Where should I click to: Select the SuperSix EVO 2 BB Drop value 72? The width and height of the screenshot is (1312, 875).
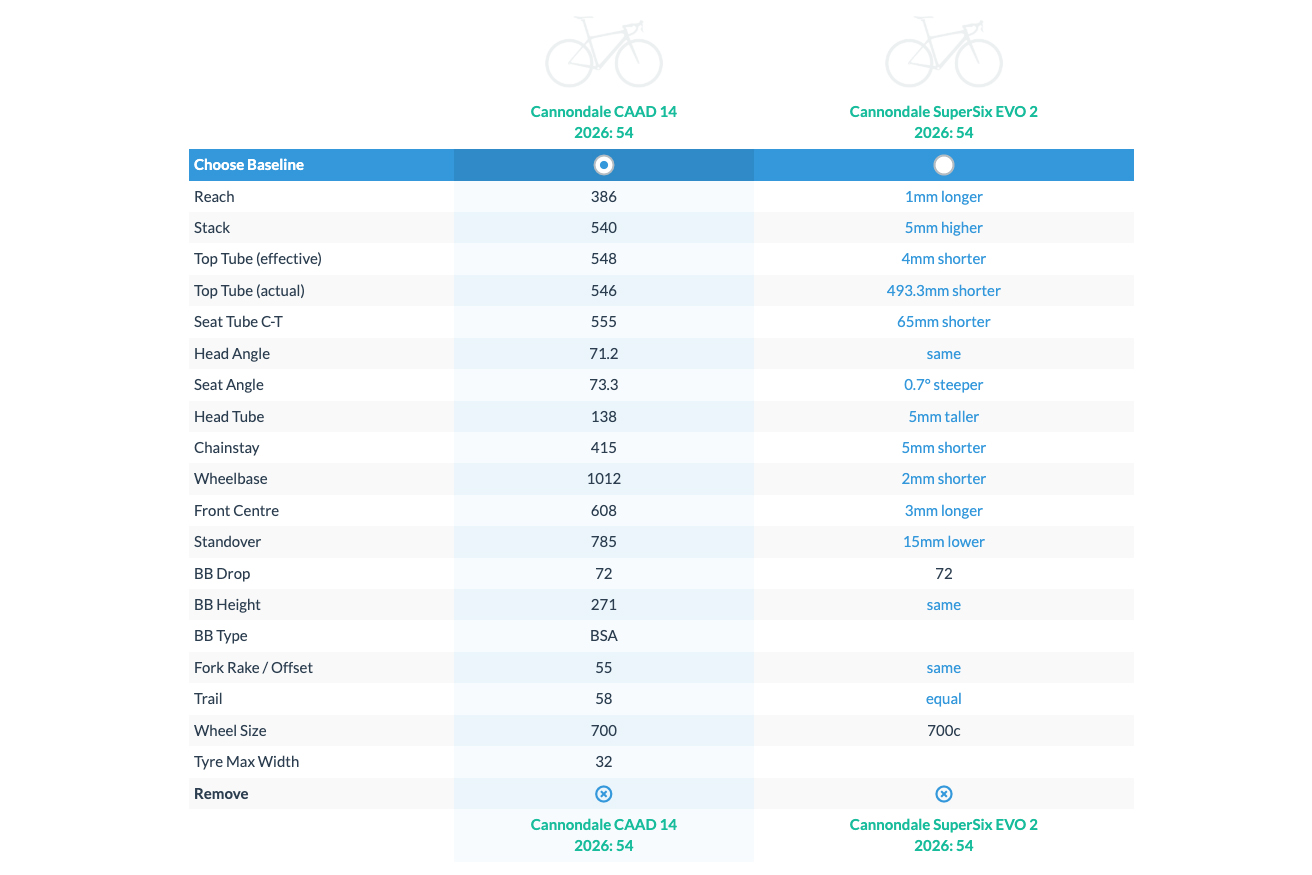[x=944, y=574]
